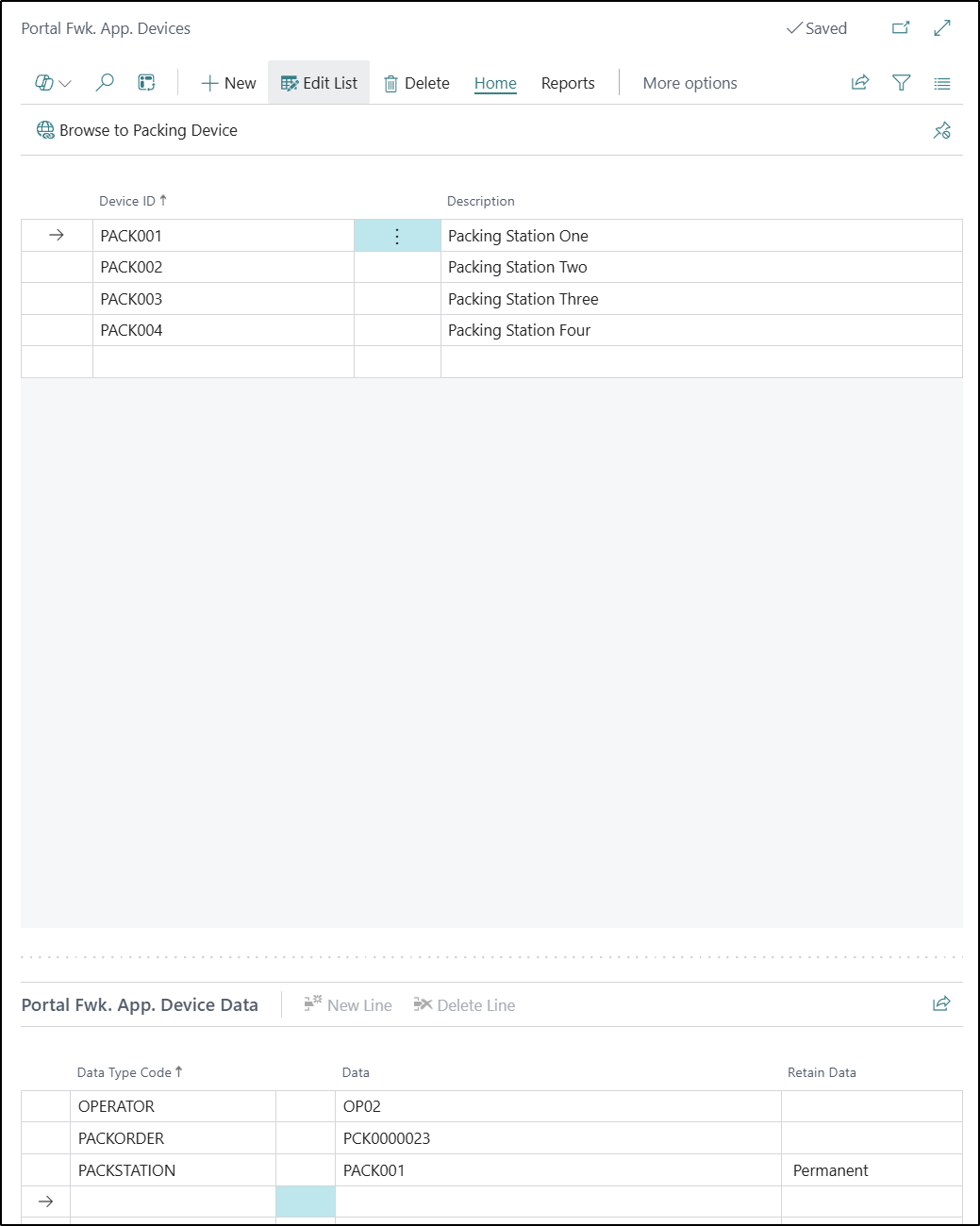Click the pin action bar icon

click(x=941, y=130)
